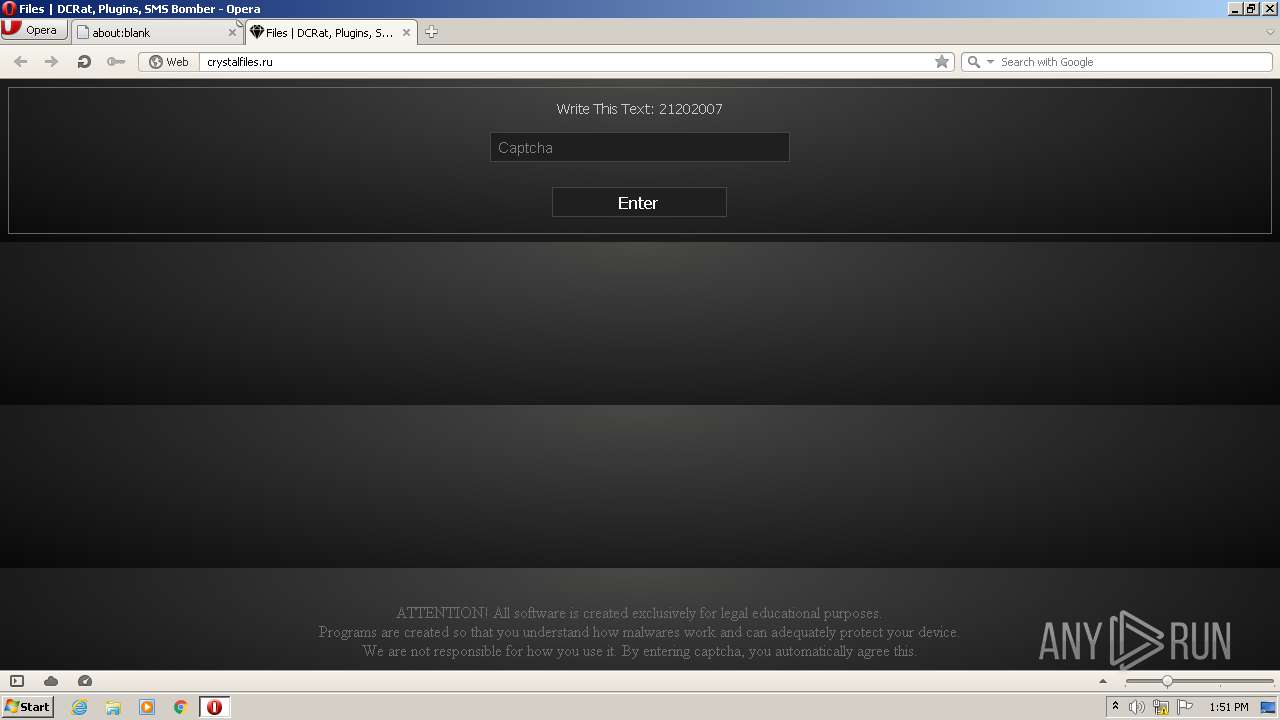This screenshot has width=1280, height=720.
Task: Click the ATTENTION disclaimer line
Action: pos(639,613)
